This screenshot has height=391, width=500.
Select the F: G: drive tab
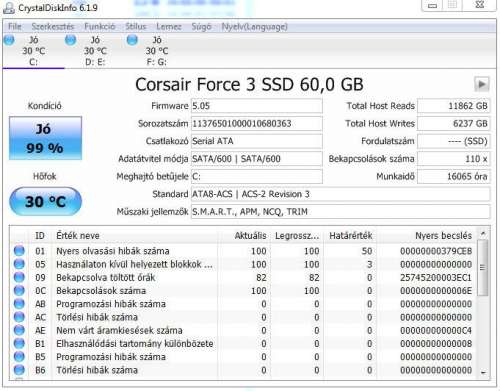point(157,51)
